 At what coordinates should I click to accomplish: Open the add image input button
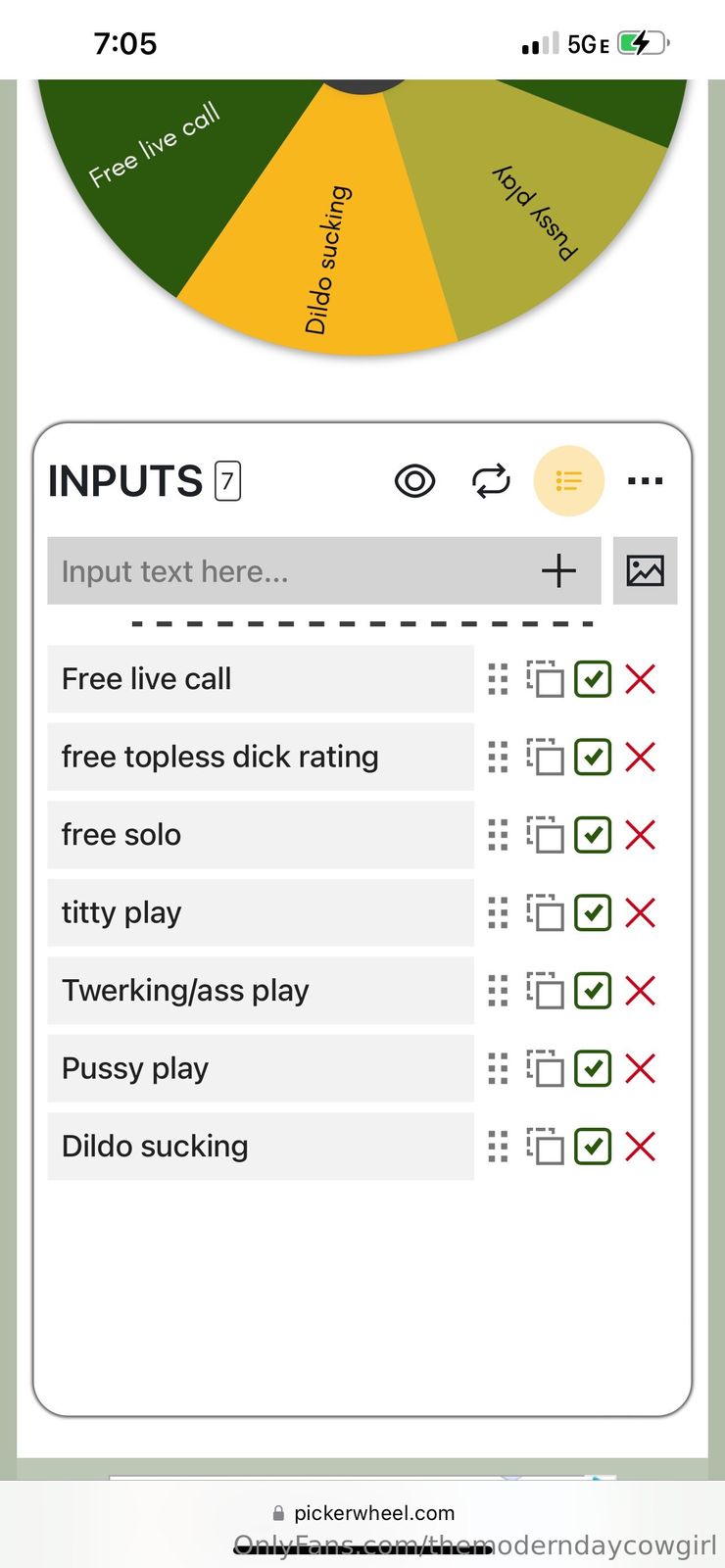coord(645,570)
